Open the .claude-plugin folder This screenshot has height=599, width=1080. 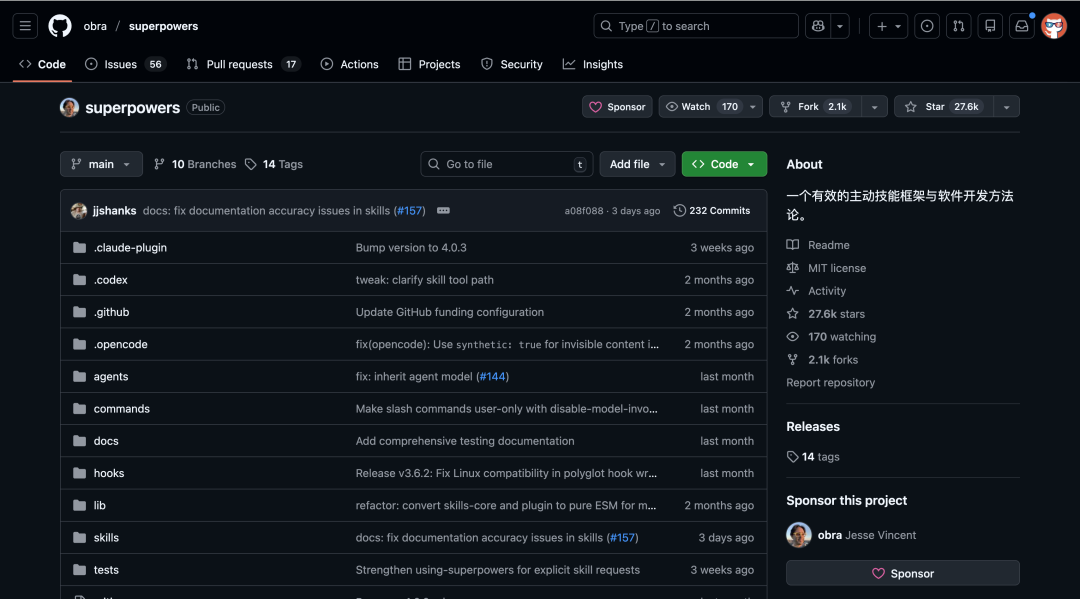coord(130,247)
